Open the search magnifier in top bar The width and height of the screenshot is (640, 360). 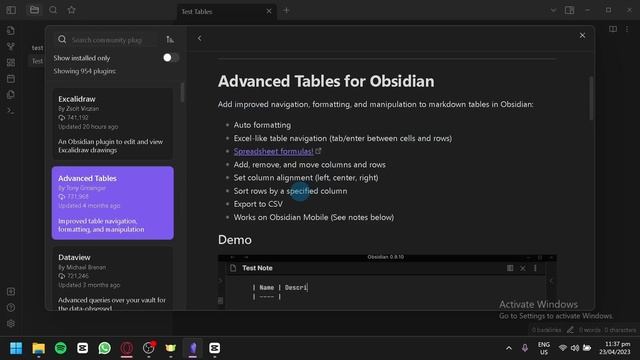click(53, 10)
